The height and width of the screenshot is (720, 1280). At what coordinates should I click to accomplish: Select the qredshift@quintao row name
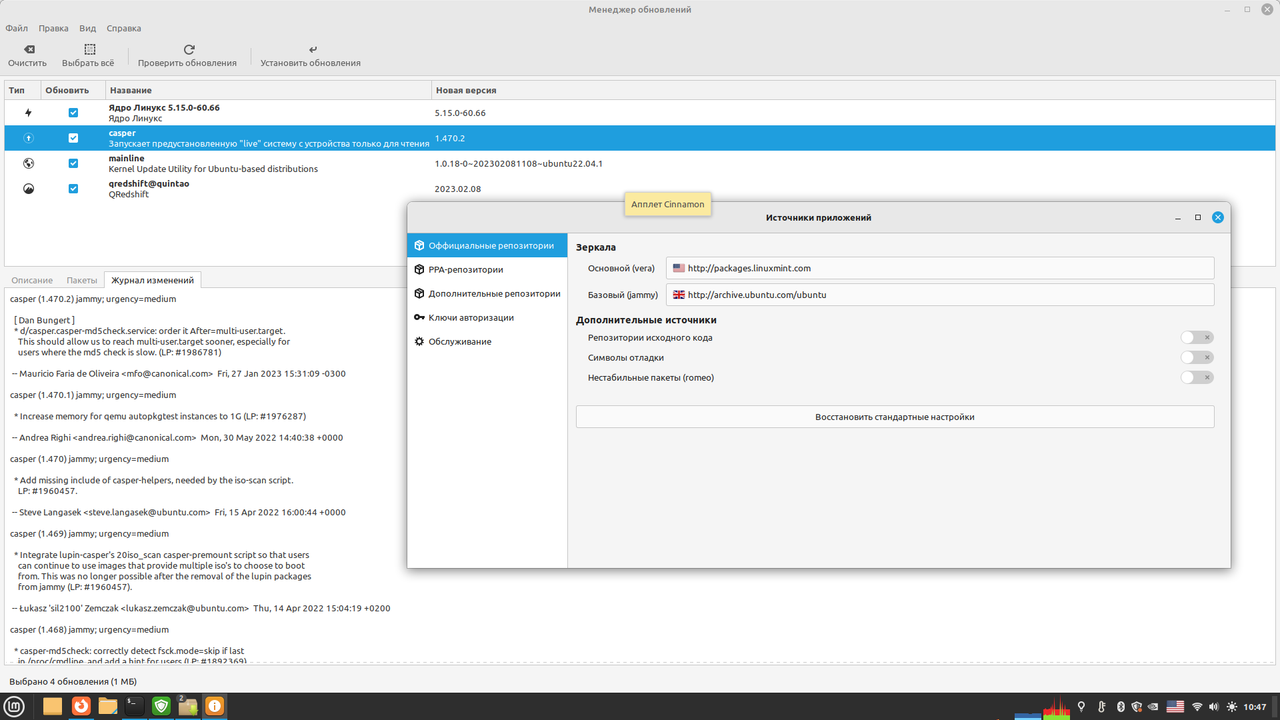[x=149, y=183]
